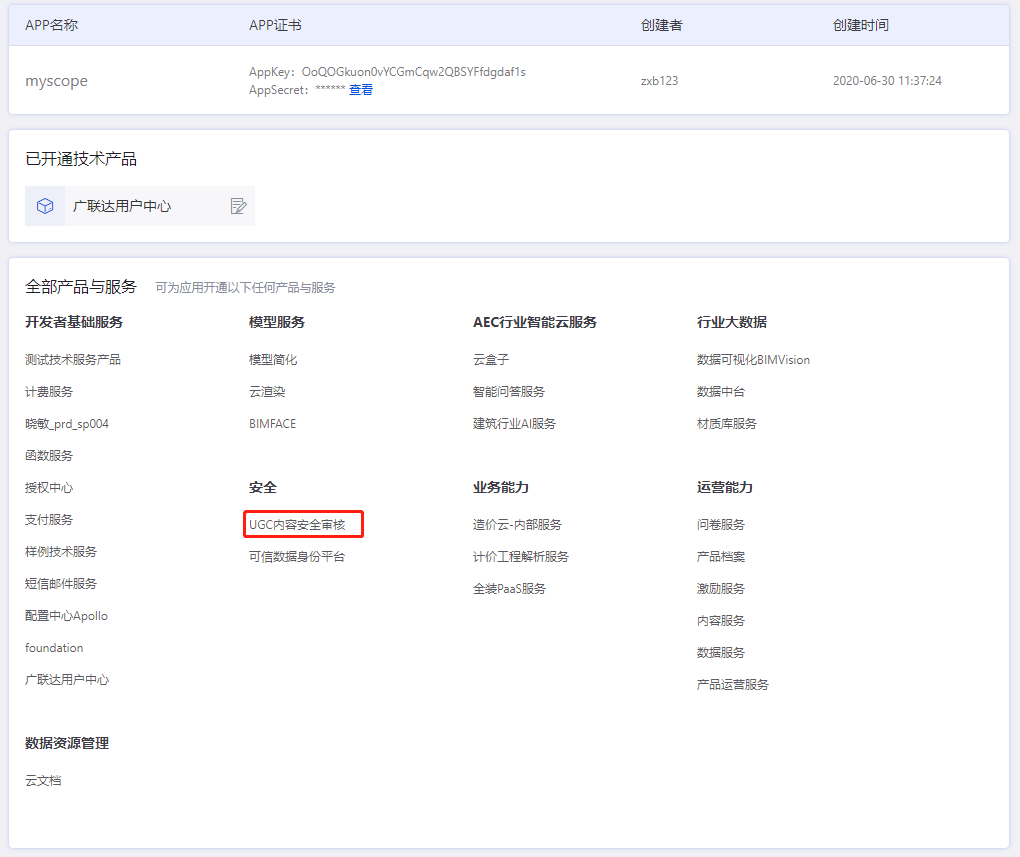Open the UGC内容安全审核 service

[x=297, y=524]
